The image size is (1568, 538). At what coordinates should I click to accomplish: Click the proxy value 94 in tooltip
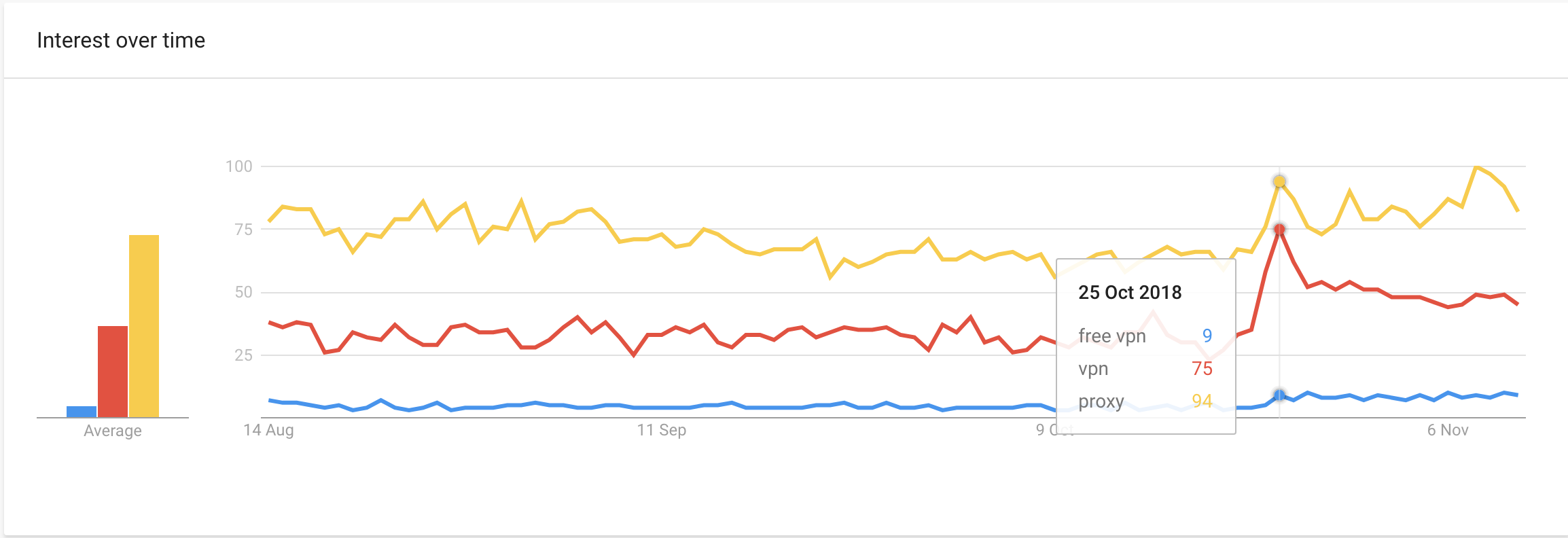(1202, 401)
